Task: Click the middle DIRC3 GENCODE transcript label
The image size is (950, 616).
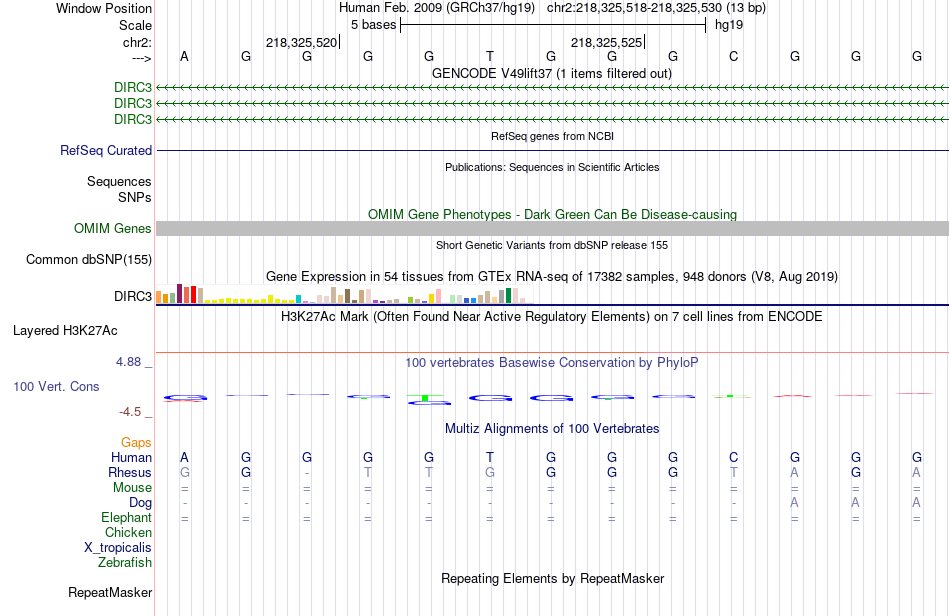Action: [x=133, y=104]
